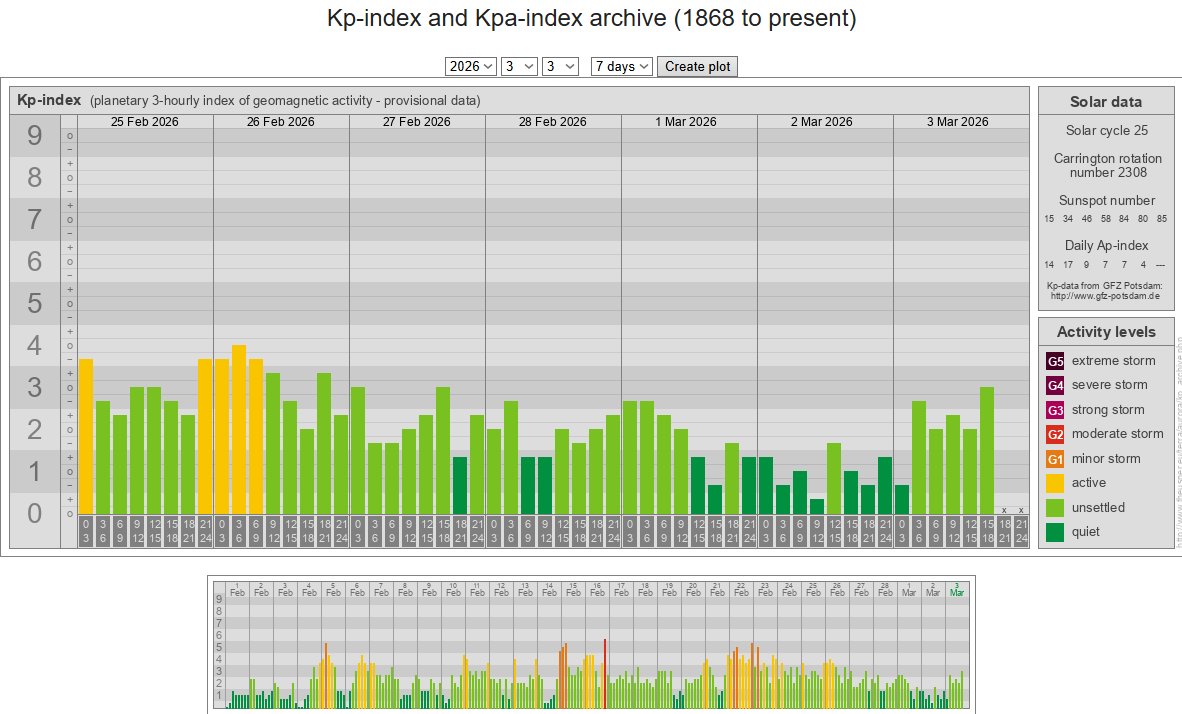Click the G1 minor storm icon
Image resolution: width=1182 pixels, height=714 pixels.
tap(1055, 459)
